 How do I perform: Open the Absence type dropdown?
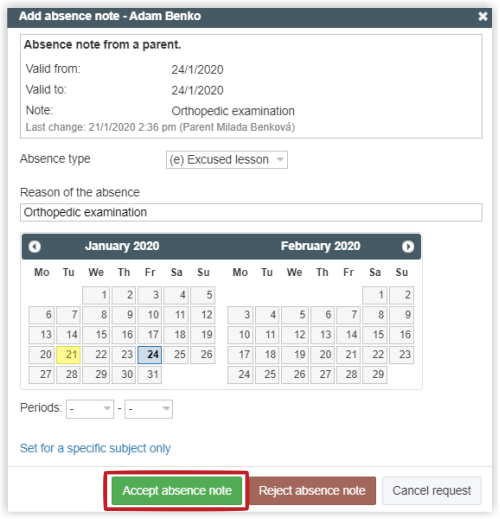pyautogui.click(x=227, y=160)
